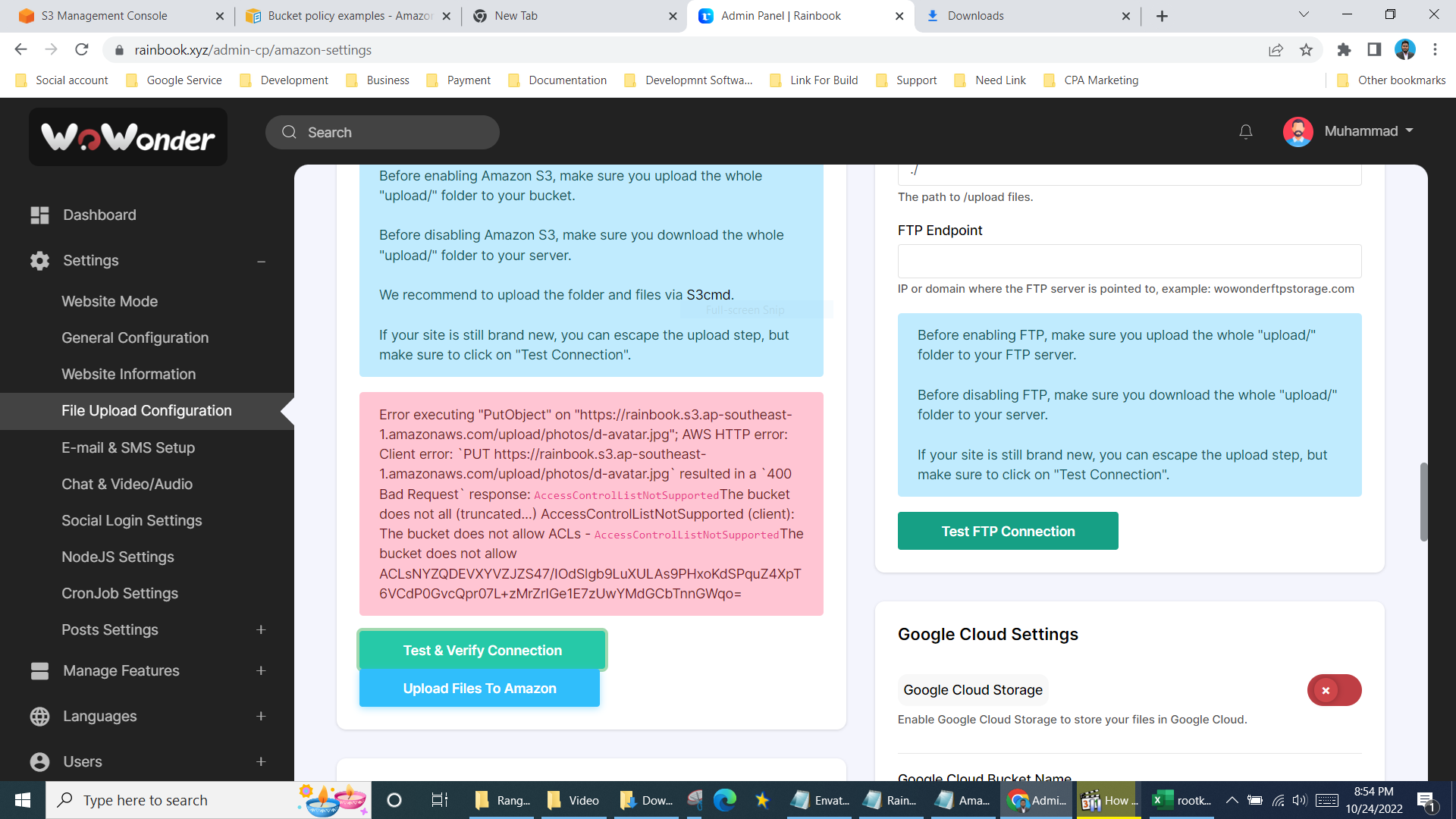Click Test FTP Connection button
The height and width of the screenshot is (819, 1456).
(x=1008, y=532)
